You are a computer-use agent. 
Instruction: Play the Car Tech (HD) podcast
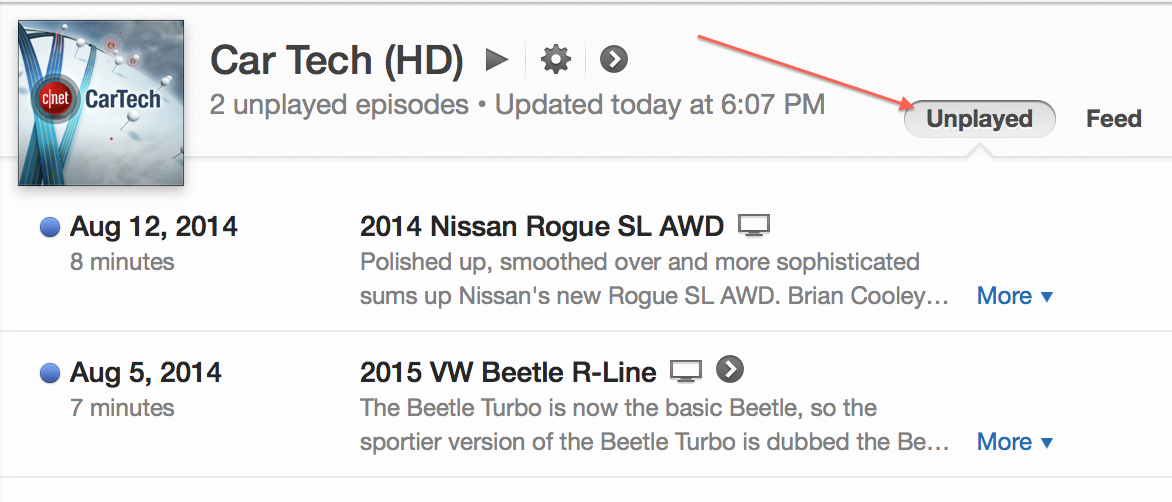tap(497, 59)
